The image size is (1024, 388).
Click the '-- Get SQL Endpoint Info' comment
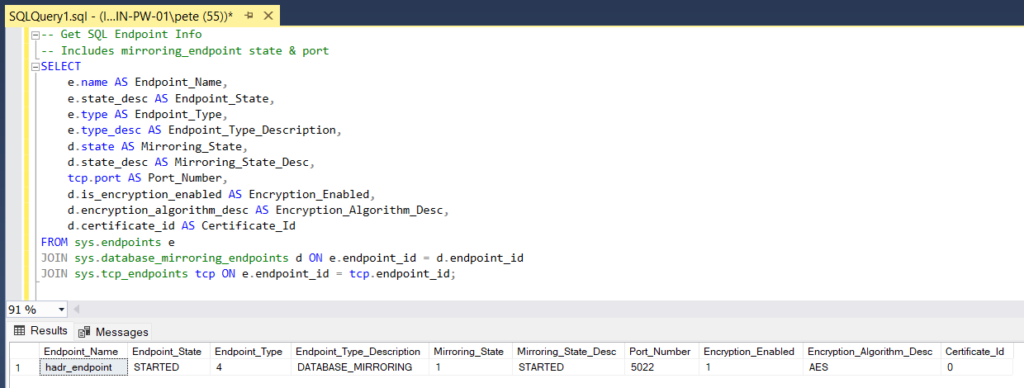tap(121, 35)
